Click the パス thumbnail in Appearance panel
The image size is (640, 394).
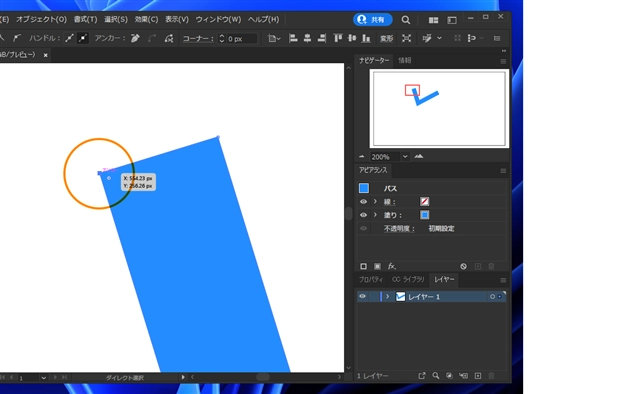coord(364,188)
